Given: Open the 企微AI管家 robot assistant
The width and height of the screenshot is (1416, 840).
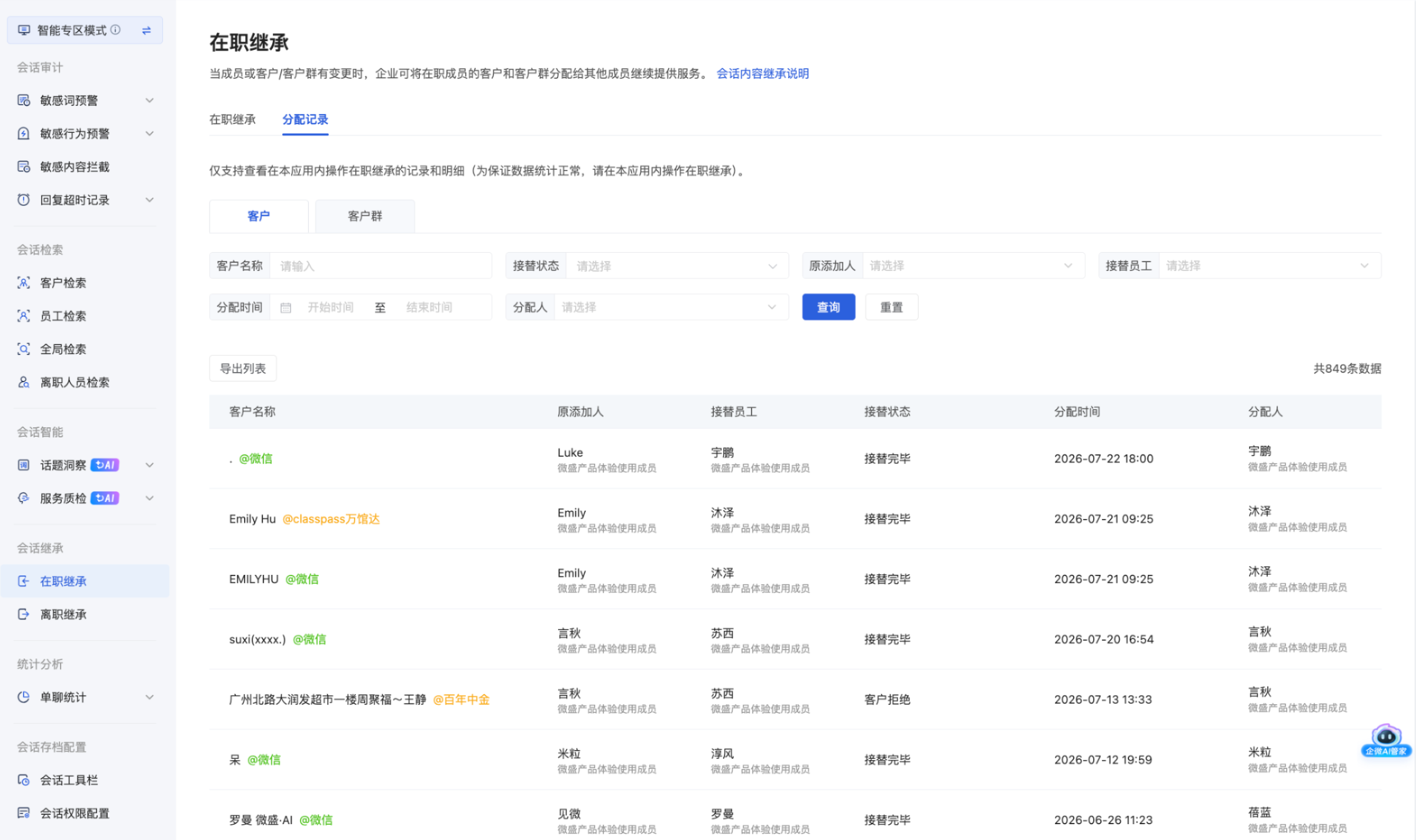Looking at the screenshot, I should [1386, 740].
